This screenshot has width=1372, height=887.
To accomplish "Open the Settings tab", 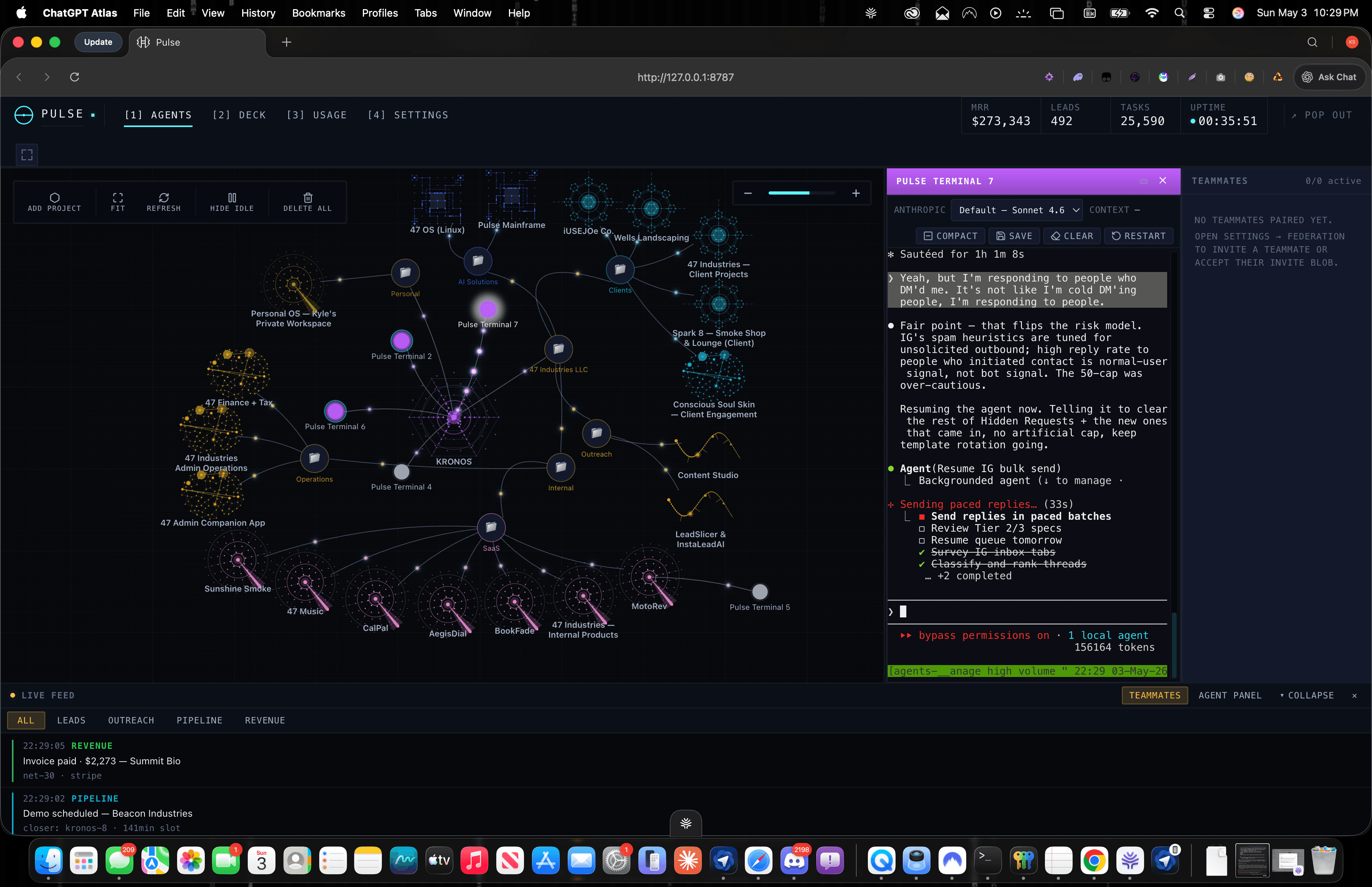I will click(x=408, y=115).
